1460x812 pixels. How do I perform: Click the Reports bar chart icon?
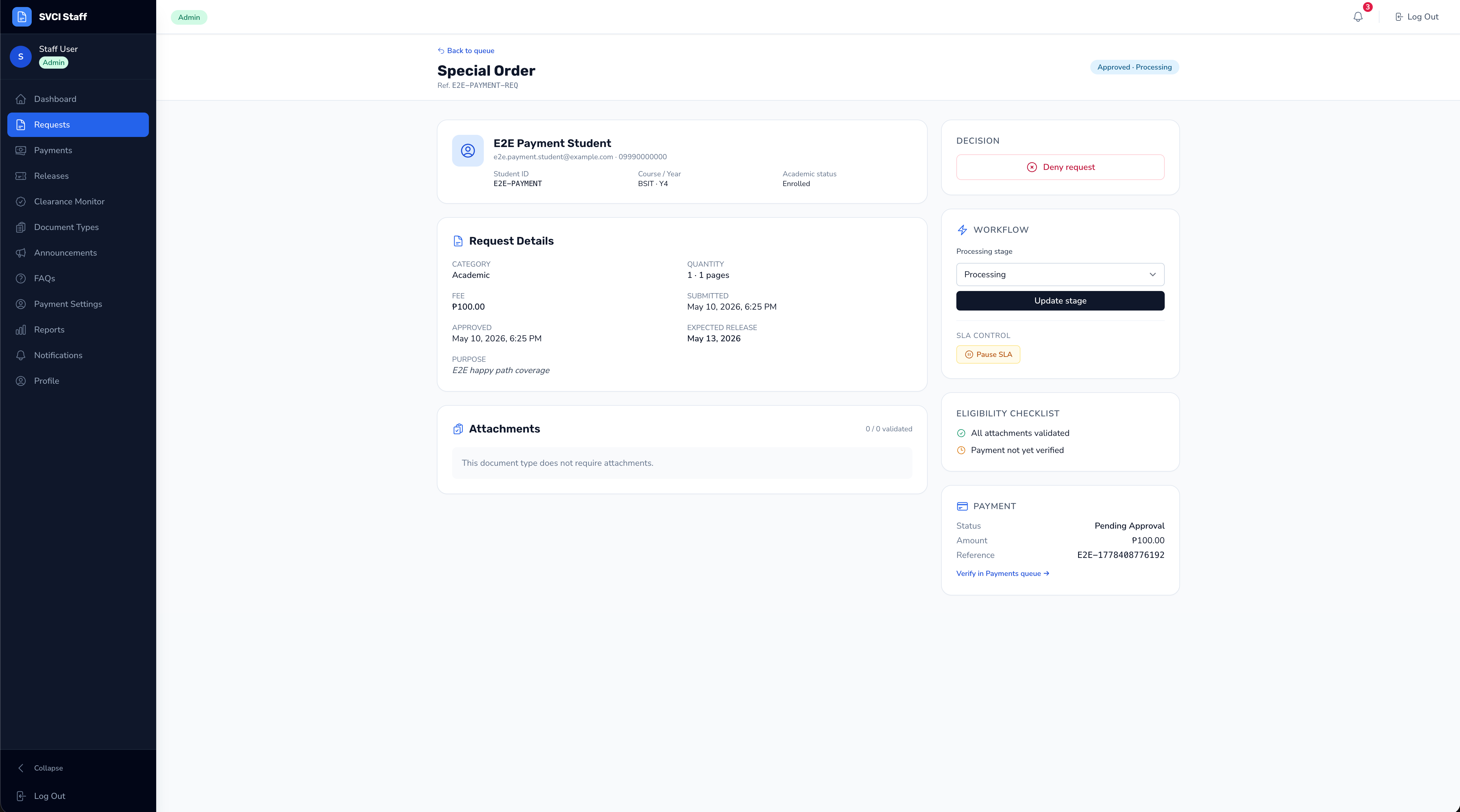[21, 330]
